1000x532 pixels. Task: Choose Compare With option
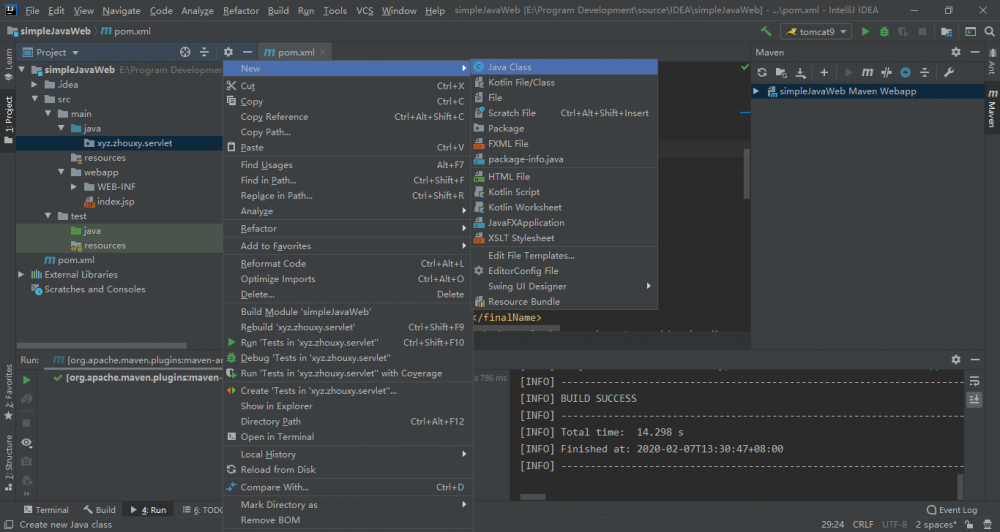point(348,487)
